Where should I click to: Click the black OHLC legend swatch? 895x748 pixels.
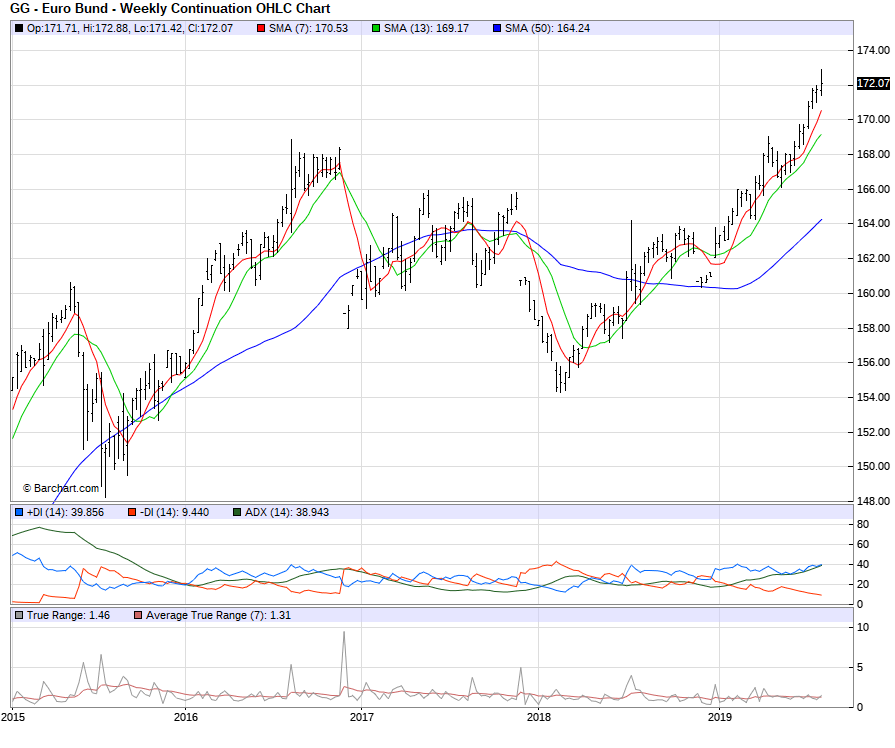point(19,28)
